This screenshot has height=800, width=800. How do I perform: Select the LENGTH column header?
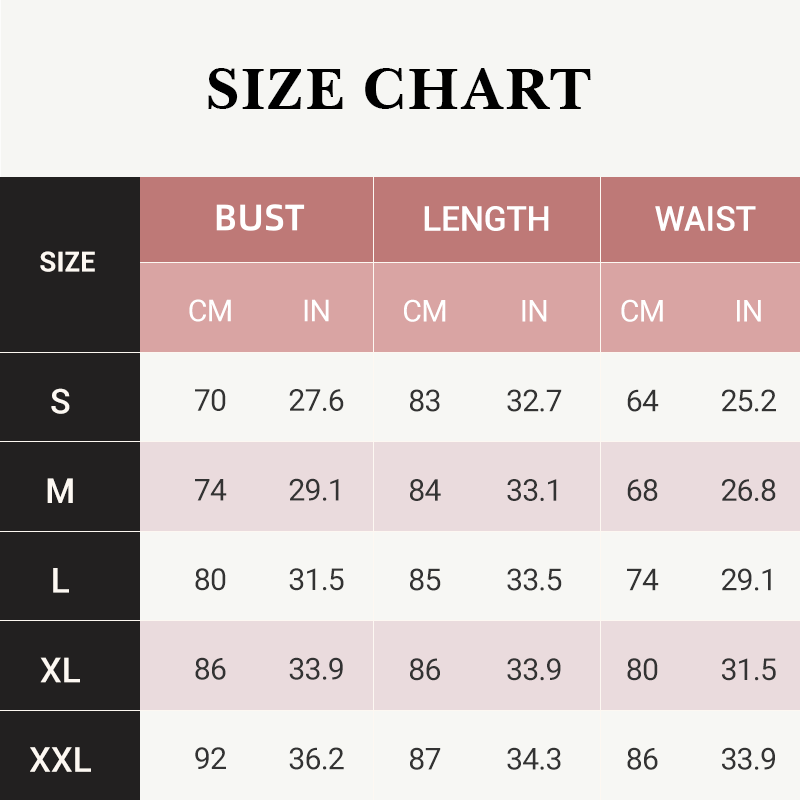(486, 219)
